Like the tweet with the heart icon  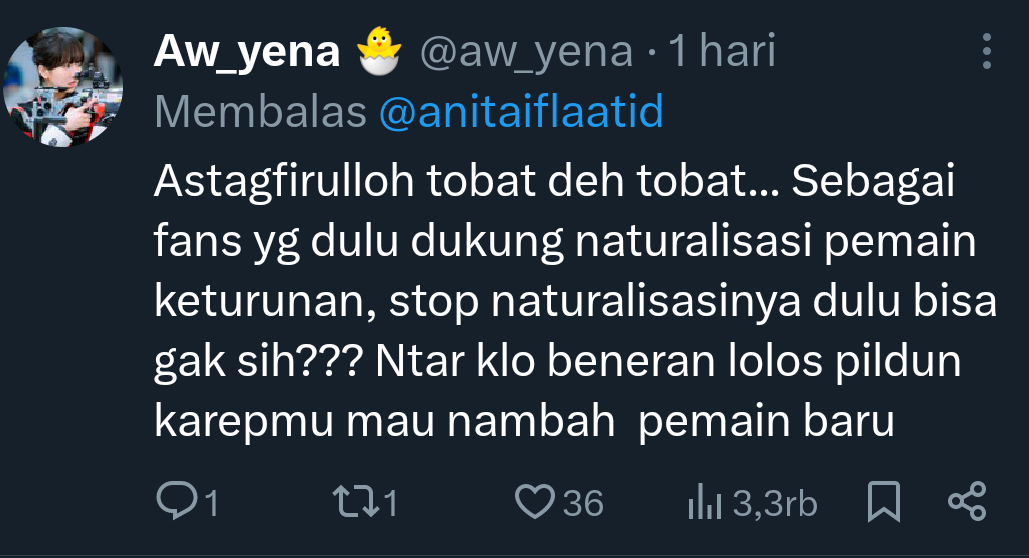pyautogui.click(x=535, y=502)
